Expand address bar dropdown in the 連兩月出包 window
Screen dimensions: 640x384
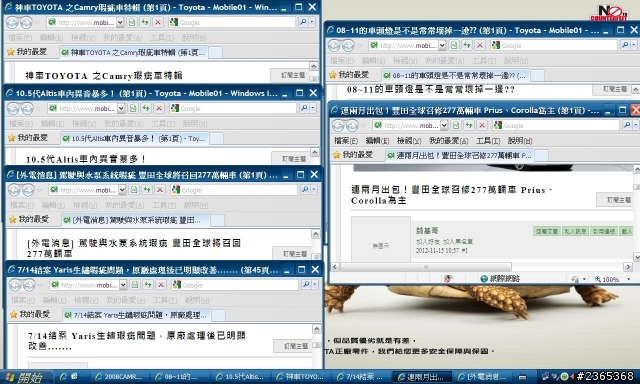(444, 125)
